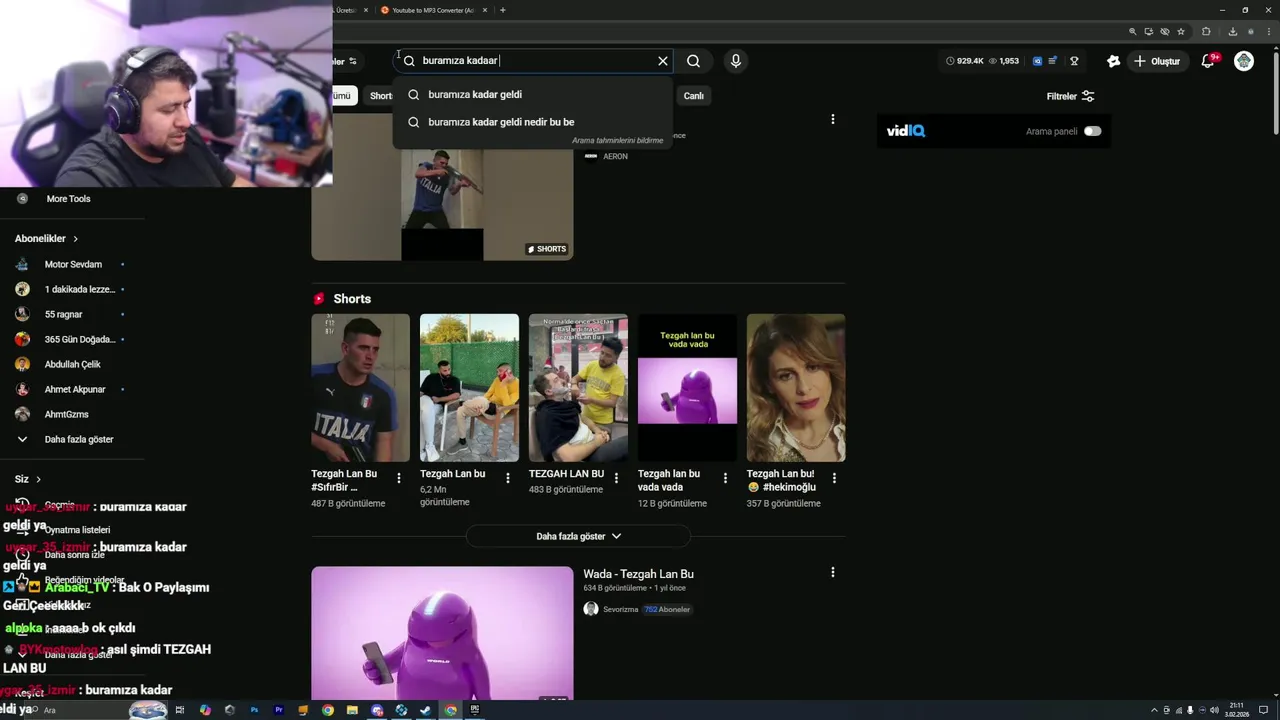The width and height of the screenshot is (1280, 720).
Task: Open the vidIQ list icon in header
Action: pos(1052,61)
